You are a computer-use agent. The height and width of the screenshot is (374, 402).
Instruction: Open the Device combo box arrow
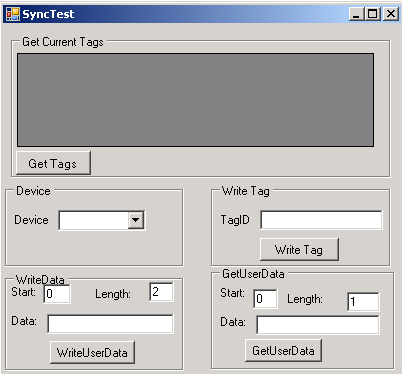click(x=136, y=220)
